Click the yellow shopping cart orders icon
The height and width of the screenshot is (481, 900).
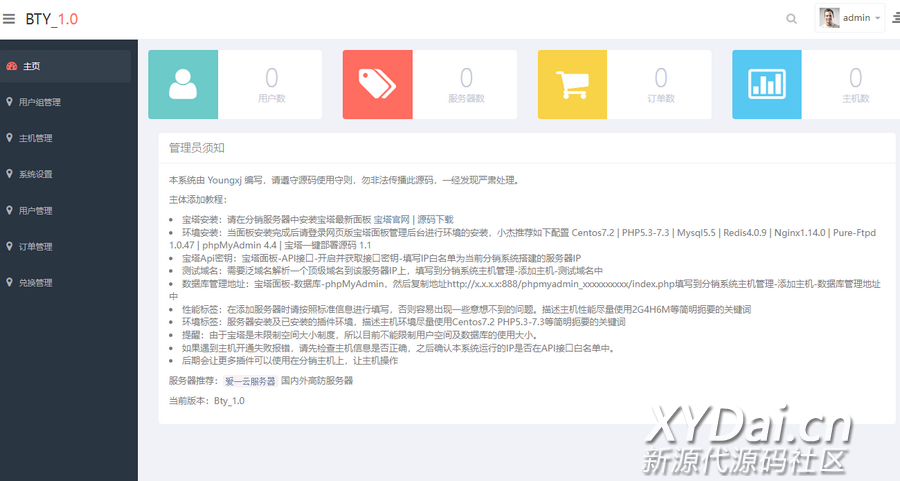pos(572,85)
